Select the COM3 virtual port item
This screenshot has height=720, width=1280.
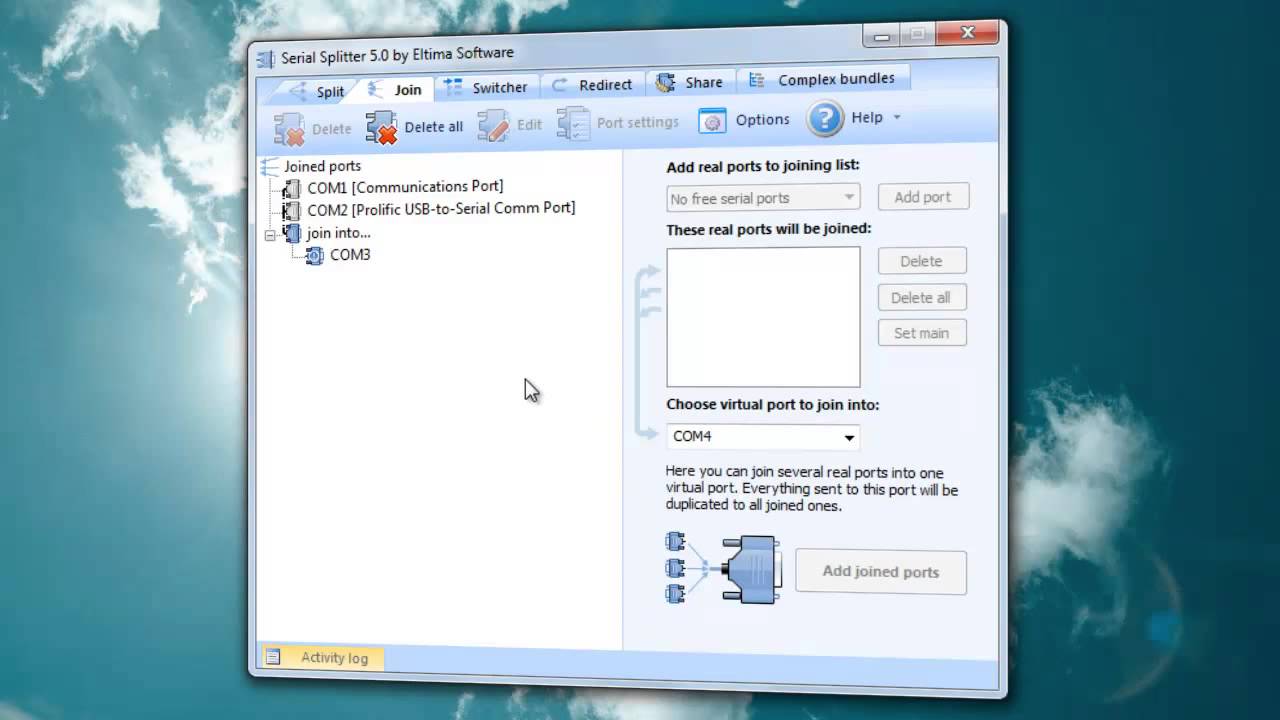pyautogui.click(x=350, y=255)
